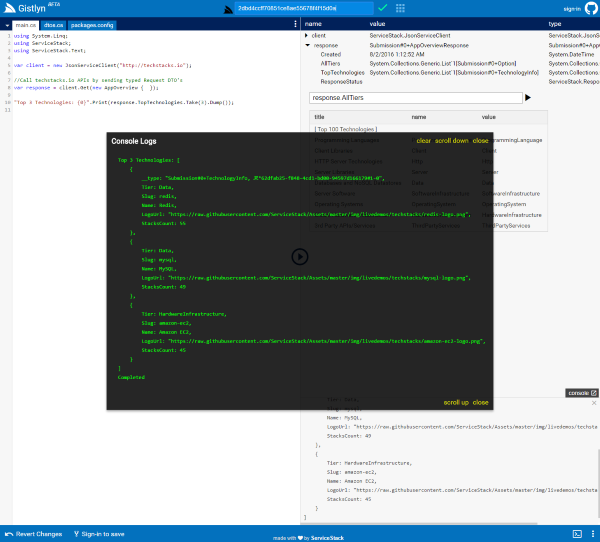Click the GitHub sign-in icon
600x542 pixels.
coord(591,8)
